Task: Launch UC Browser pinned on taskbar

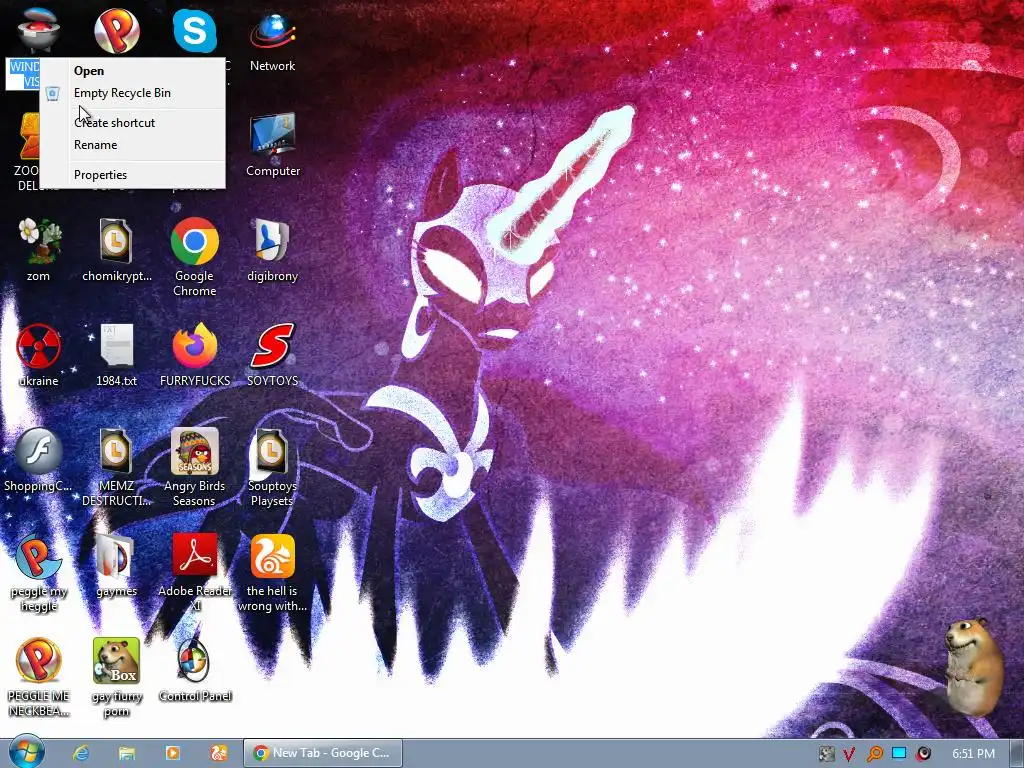Action: click(x=219, y=753)
